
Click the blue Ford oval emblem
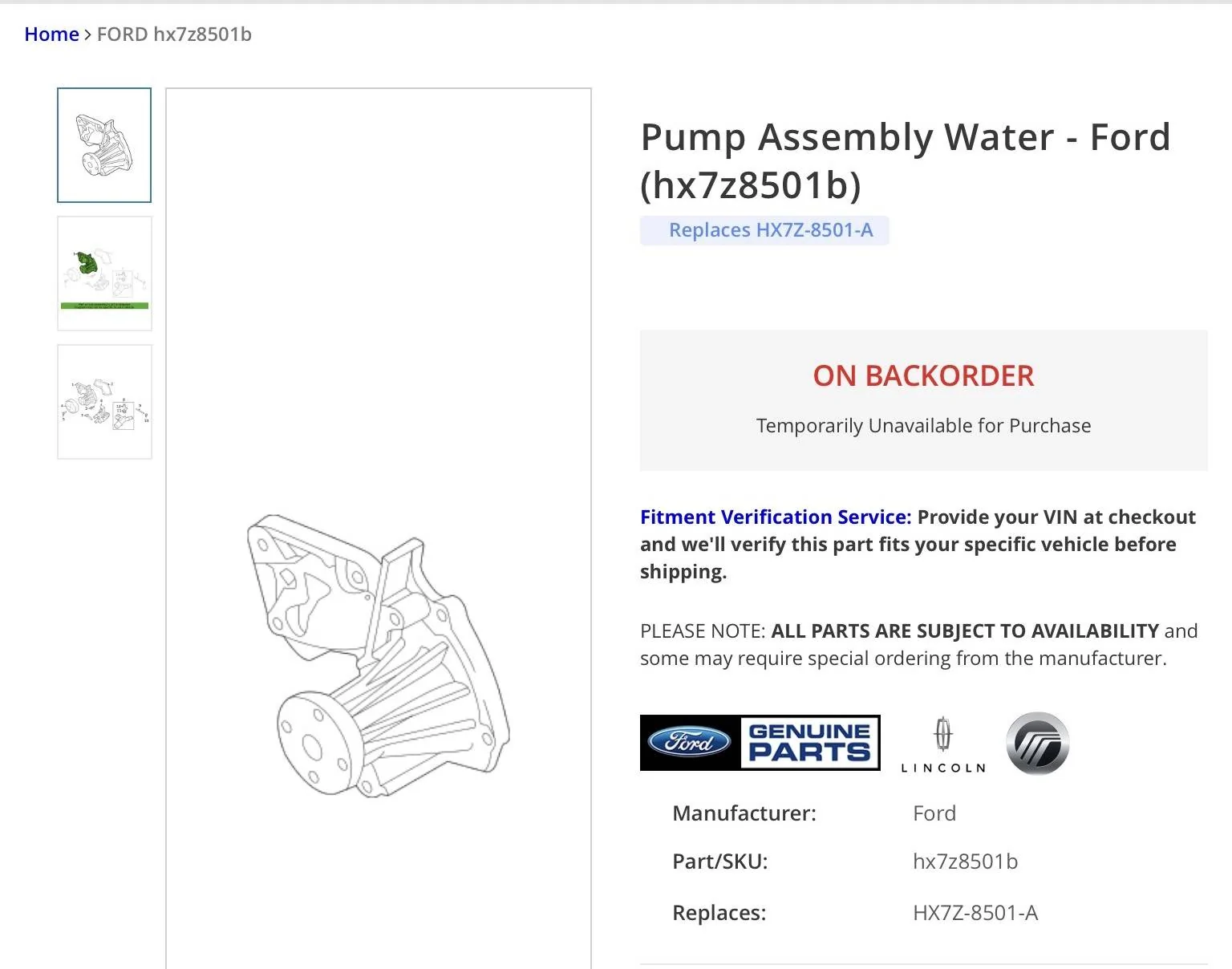688,742
